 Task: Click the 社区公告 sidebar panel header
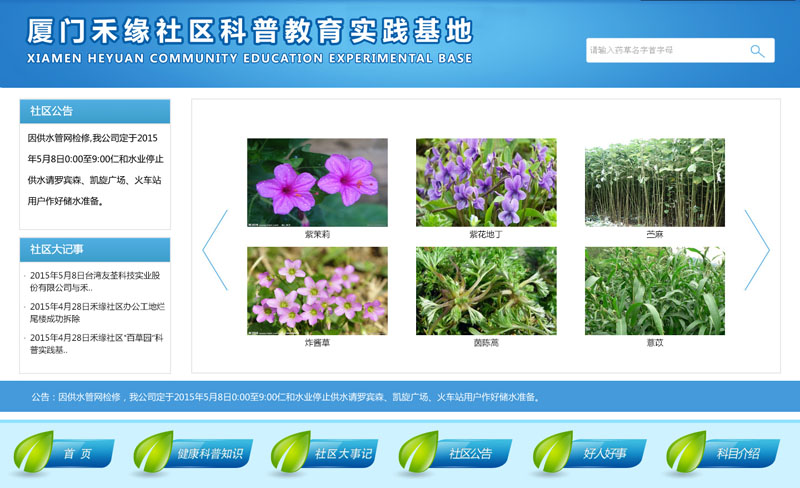pyautogui.click(x=95, y=111)
